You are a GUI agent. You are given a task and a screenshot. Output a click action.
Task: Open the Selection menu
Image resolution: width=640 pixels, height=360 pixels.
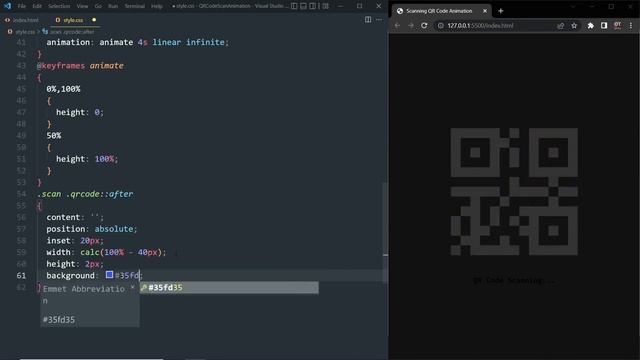click(59, 6)
